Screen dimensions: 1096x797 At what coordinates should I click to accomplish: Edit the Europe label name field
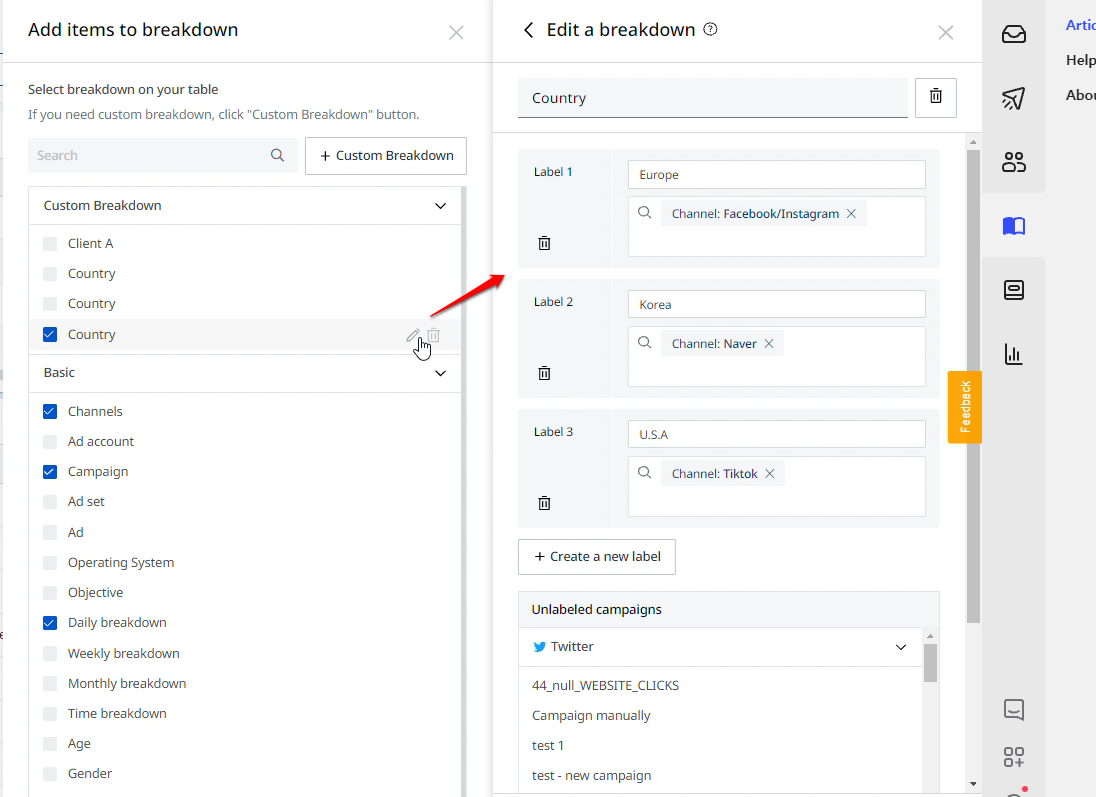coord(777,175)
